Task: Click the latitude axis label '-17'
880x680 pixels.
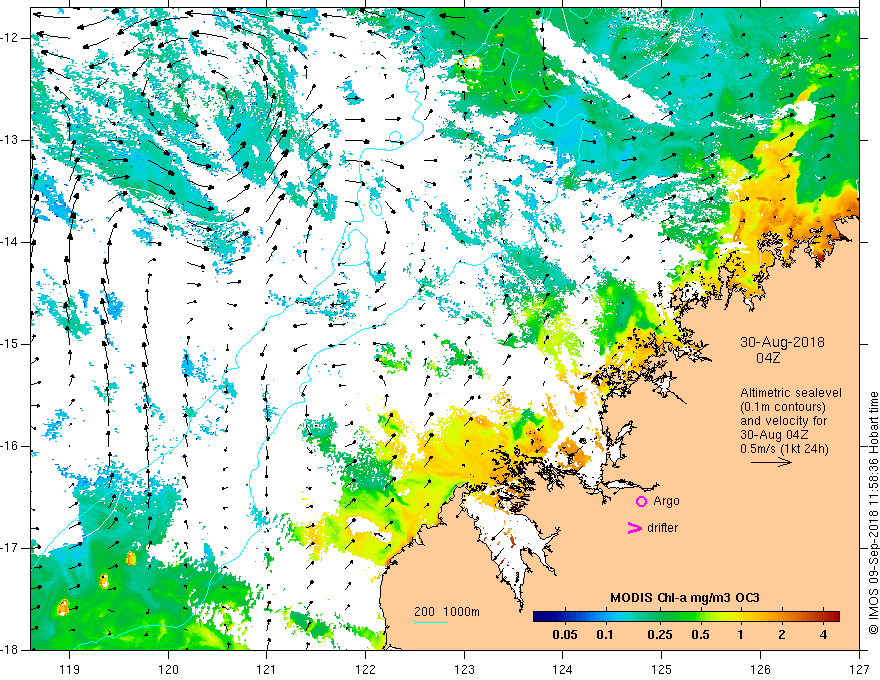Action: tap(11, 548)
